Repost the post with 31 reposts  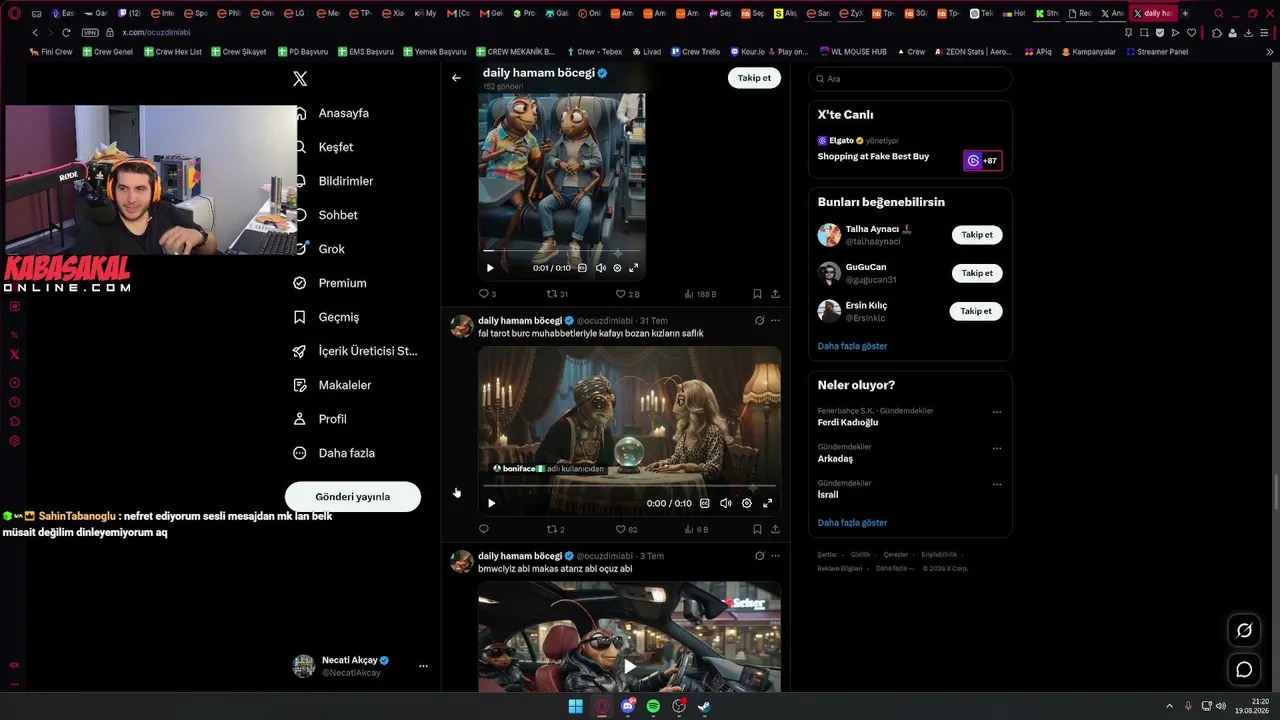(x=557, y=294)
